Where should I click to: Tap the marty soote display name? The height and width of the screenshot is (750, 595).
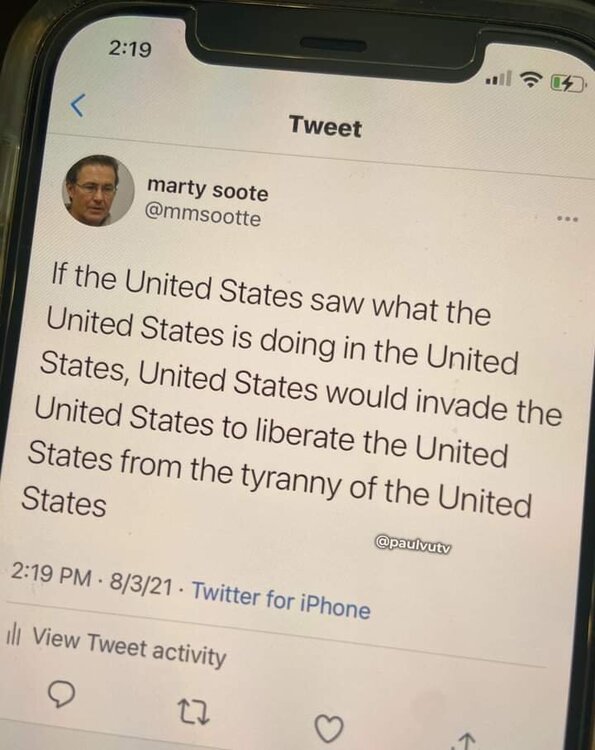click(x=208, y=189)
